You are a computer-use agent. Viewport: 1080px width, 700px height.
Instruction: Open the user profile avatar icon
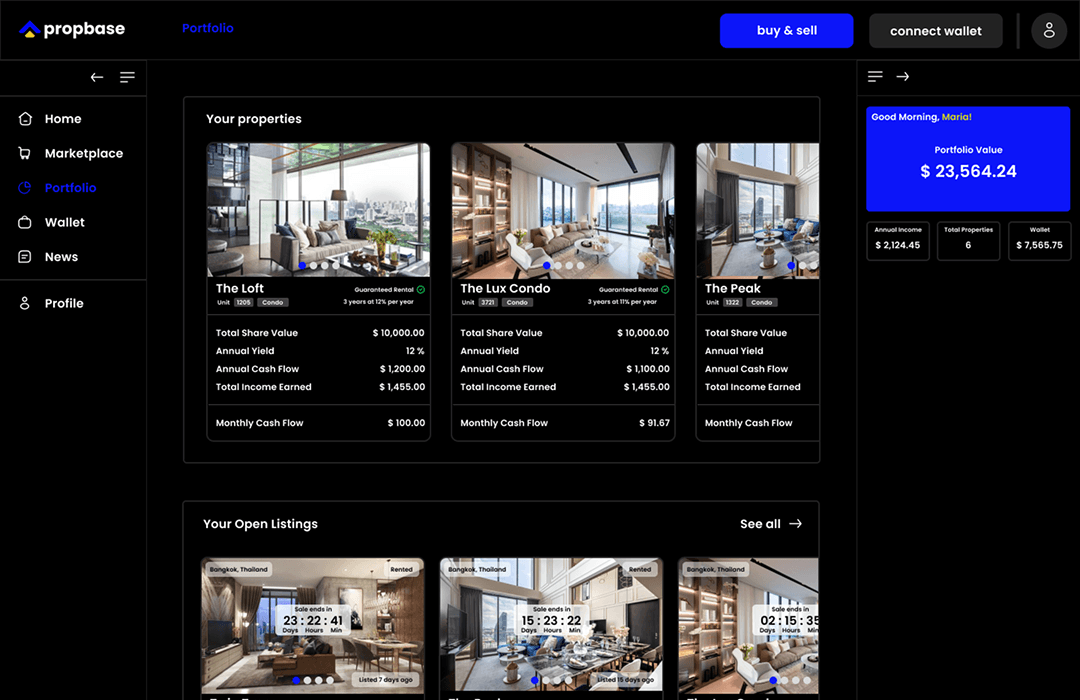[x=1049, y=31]
